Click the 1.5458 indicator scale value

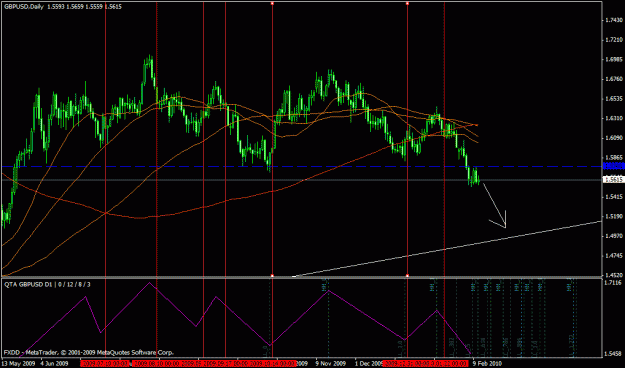614,353
